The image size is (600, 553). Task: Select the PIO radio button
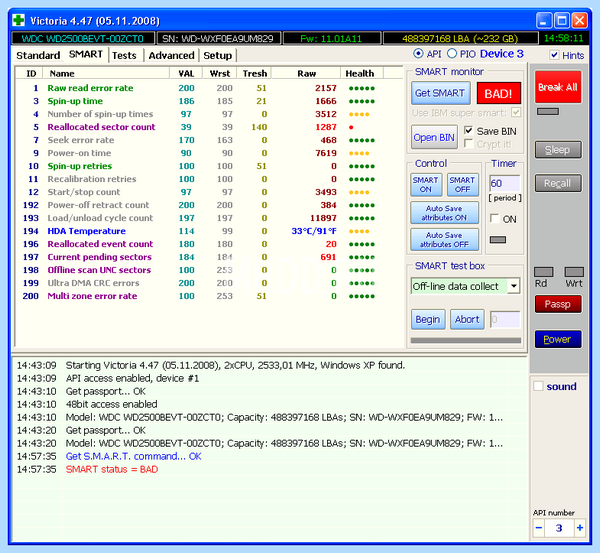click(452, 54)
